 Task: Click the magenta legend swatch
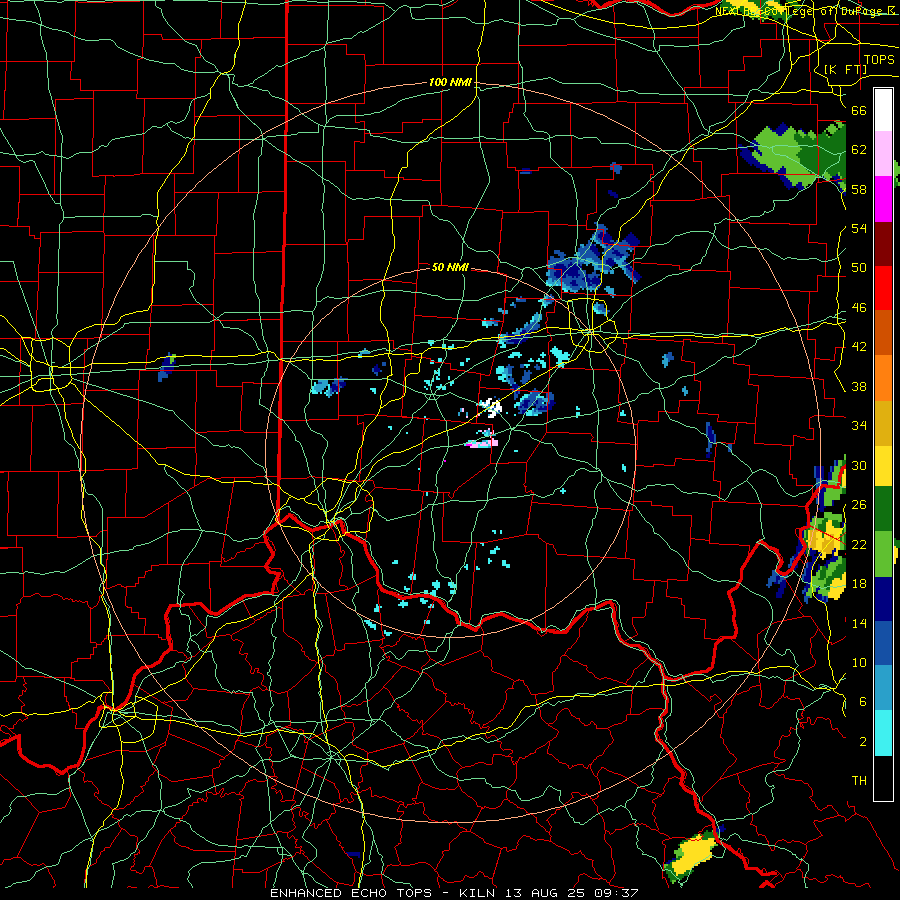tap(883, 199)
